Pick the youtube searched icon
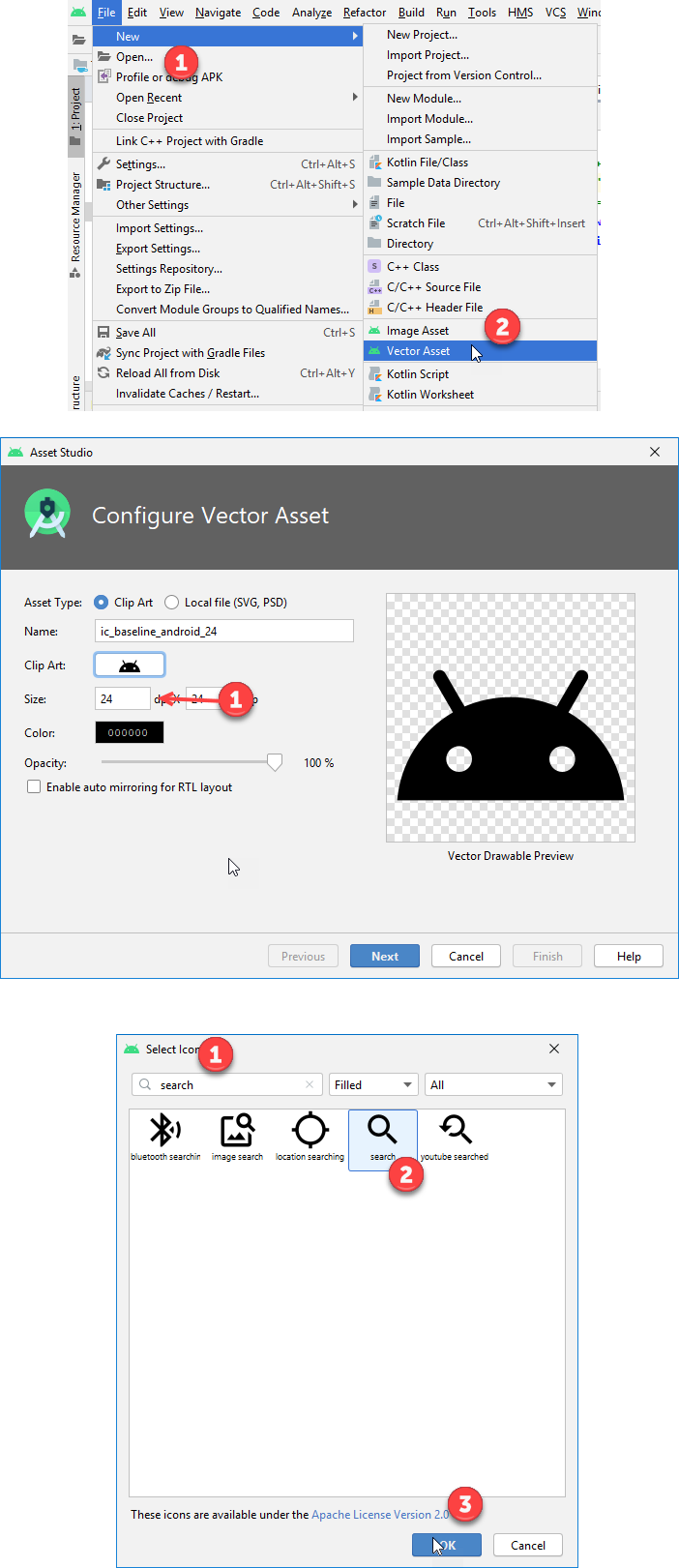679x1568 pixels. [x=455, y=1137]
